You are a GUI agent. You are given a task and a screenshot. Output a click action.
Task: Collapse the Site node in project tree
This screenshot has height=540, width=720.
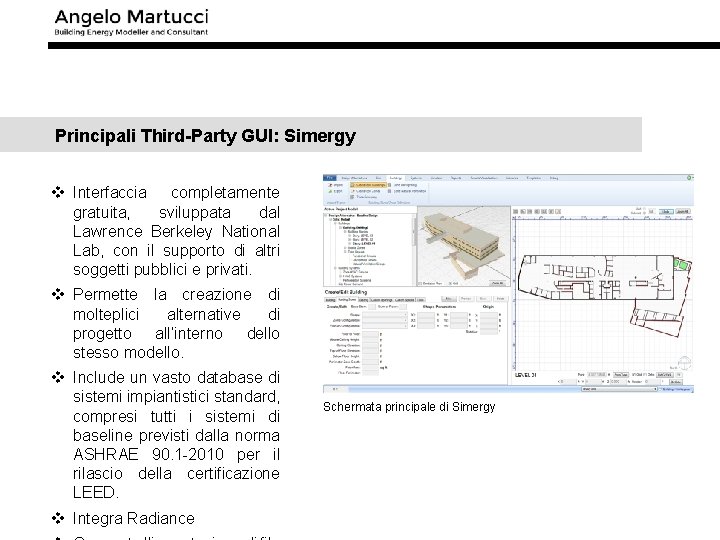[x=331, y=219]
